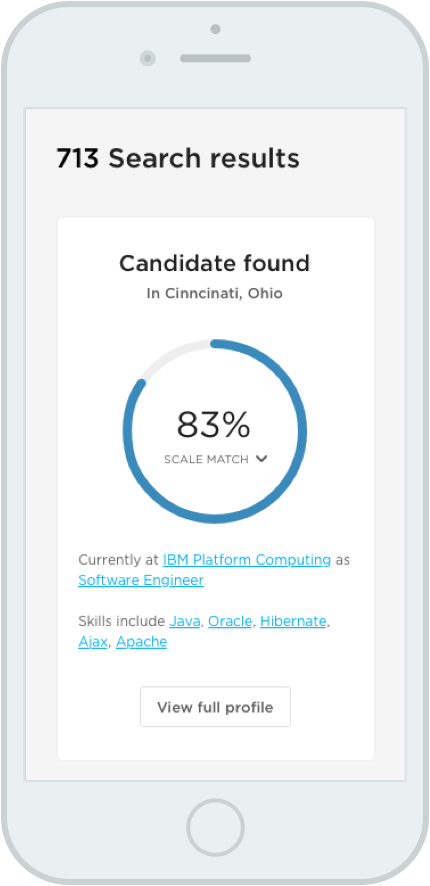430x886 pixels.
Task: Click the In Cinncinati, Ohio location text
Action: coord(215,294)
